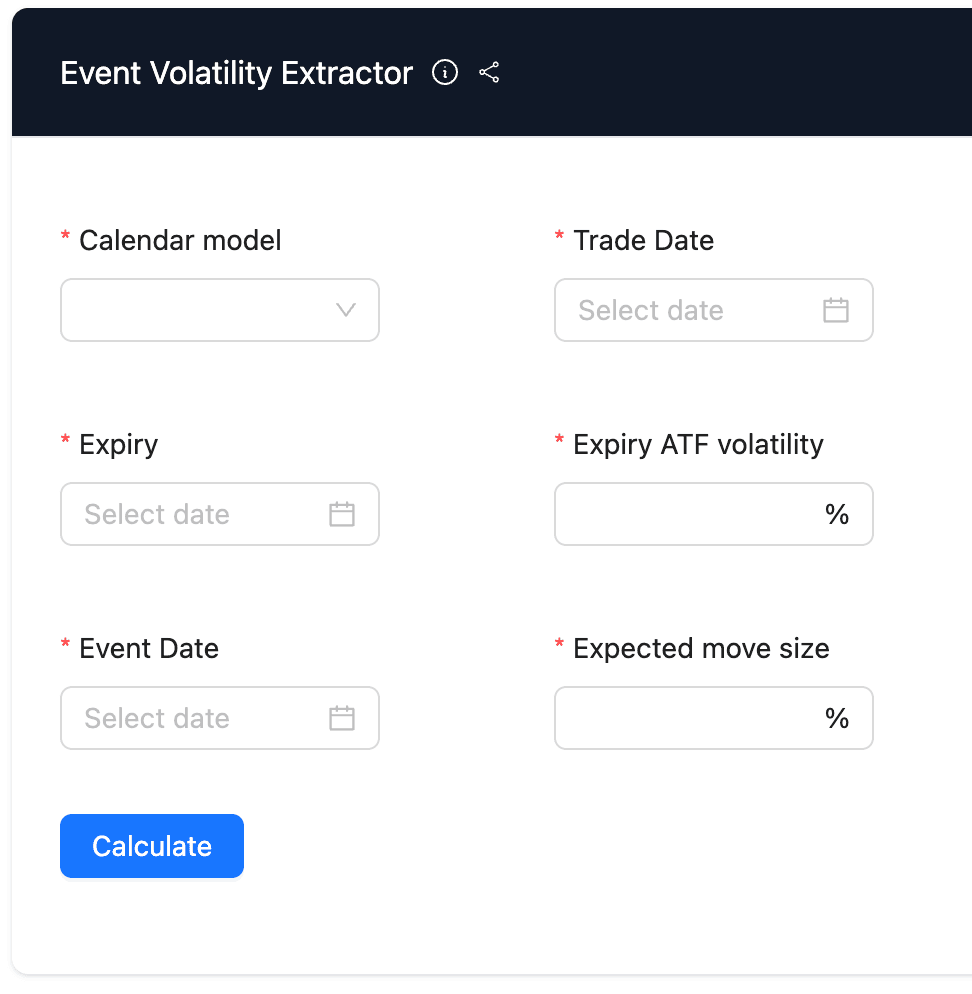Open the Trade Date calendar picker icon

[x=835, y=310]
